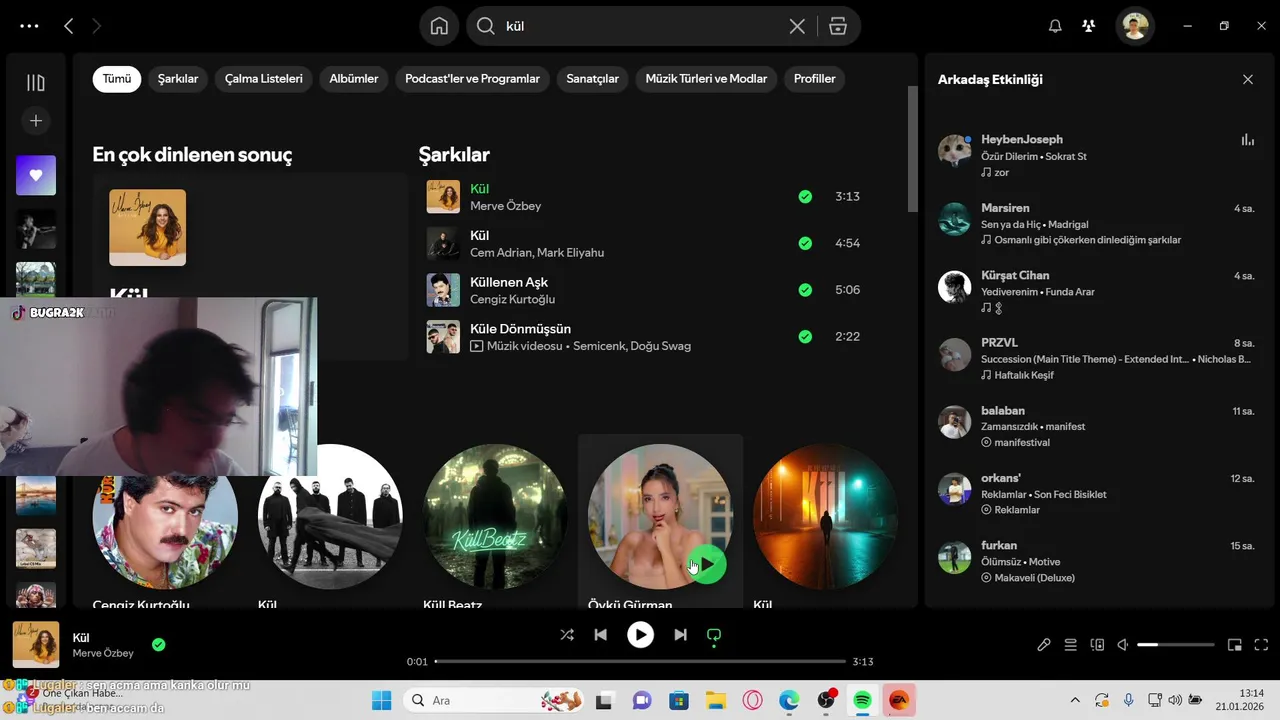Use the main results scrollbar
1280x720 pixels.
click(x=912, y=148)
